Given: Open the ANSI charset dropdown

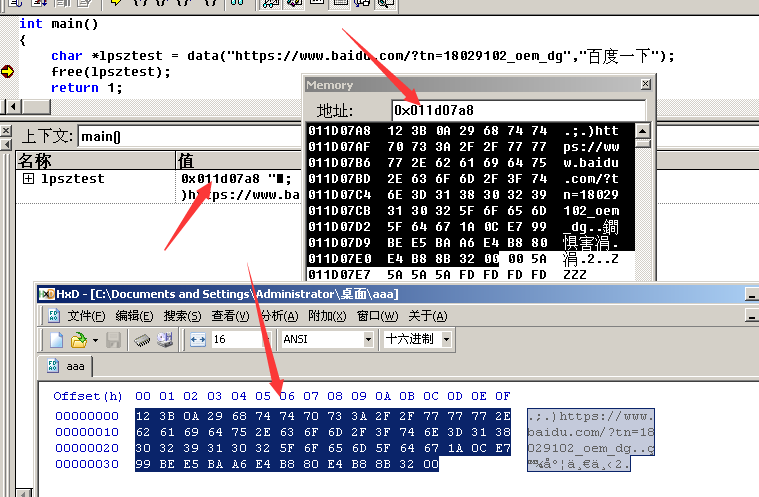Looking at the screenshot, I should pyautogui.click(x=368, y=340).
